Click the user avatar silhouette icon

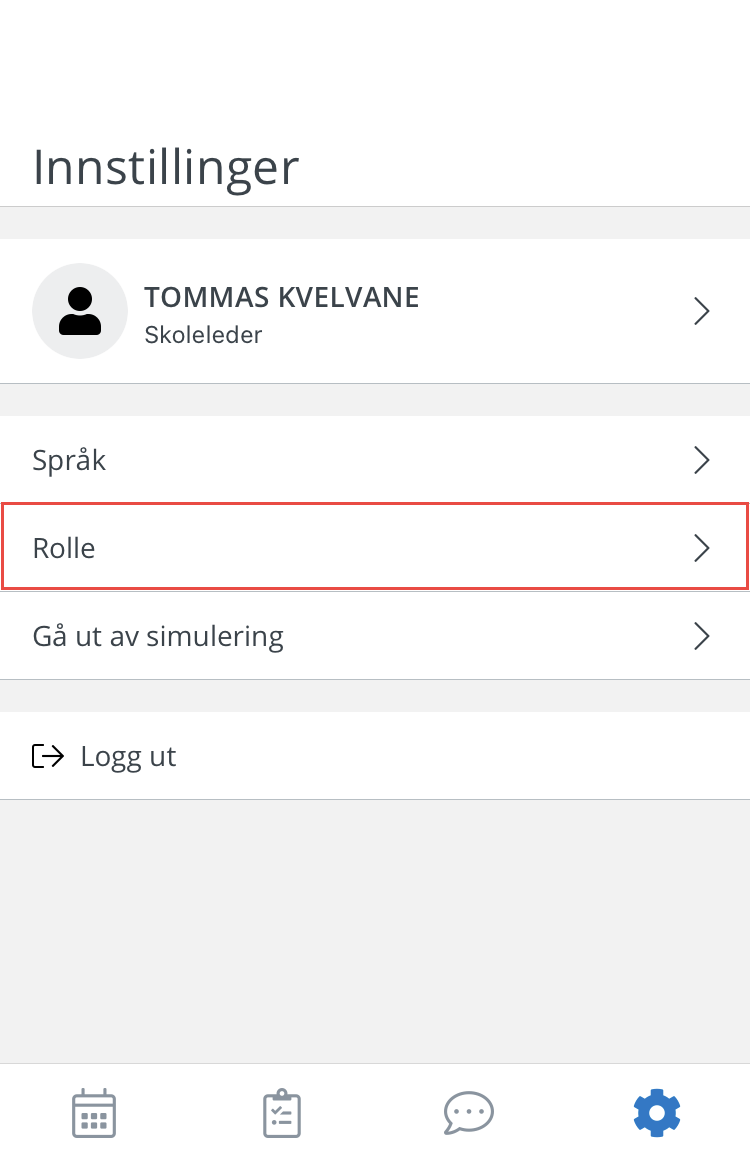(x=80, y=311)
